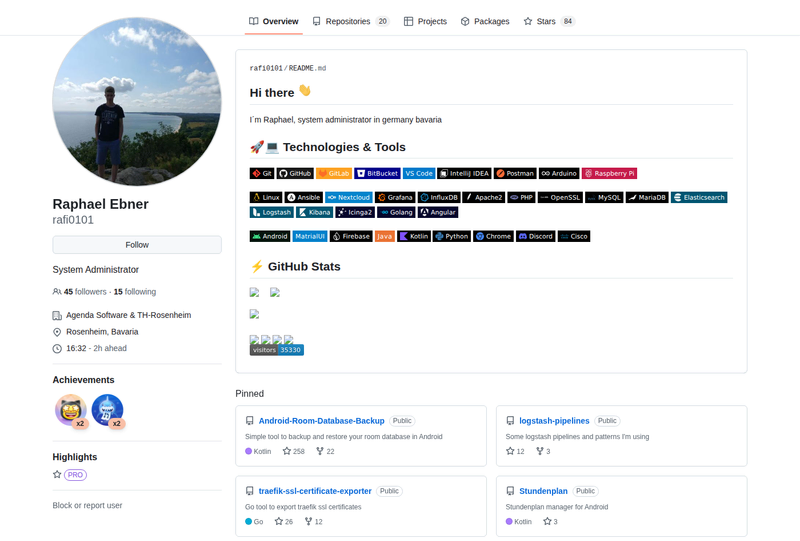The height and width of the screenshot is (541, 800).
Task: Click the Grafana badge
Action: [395, 198]
